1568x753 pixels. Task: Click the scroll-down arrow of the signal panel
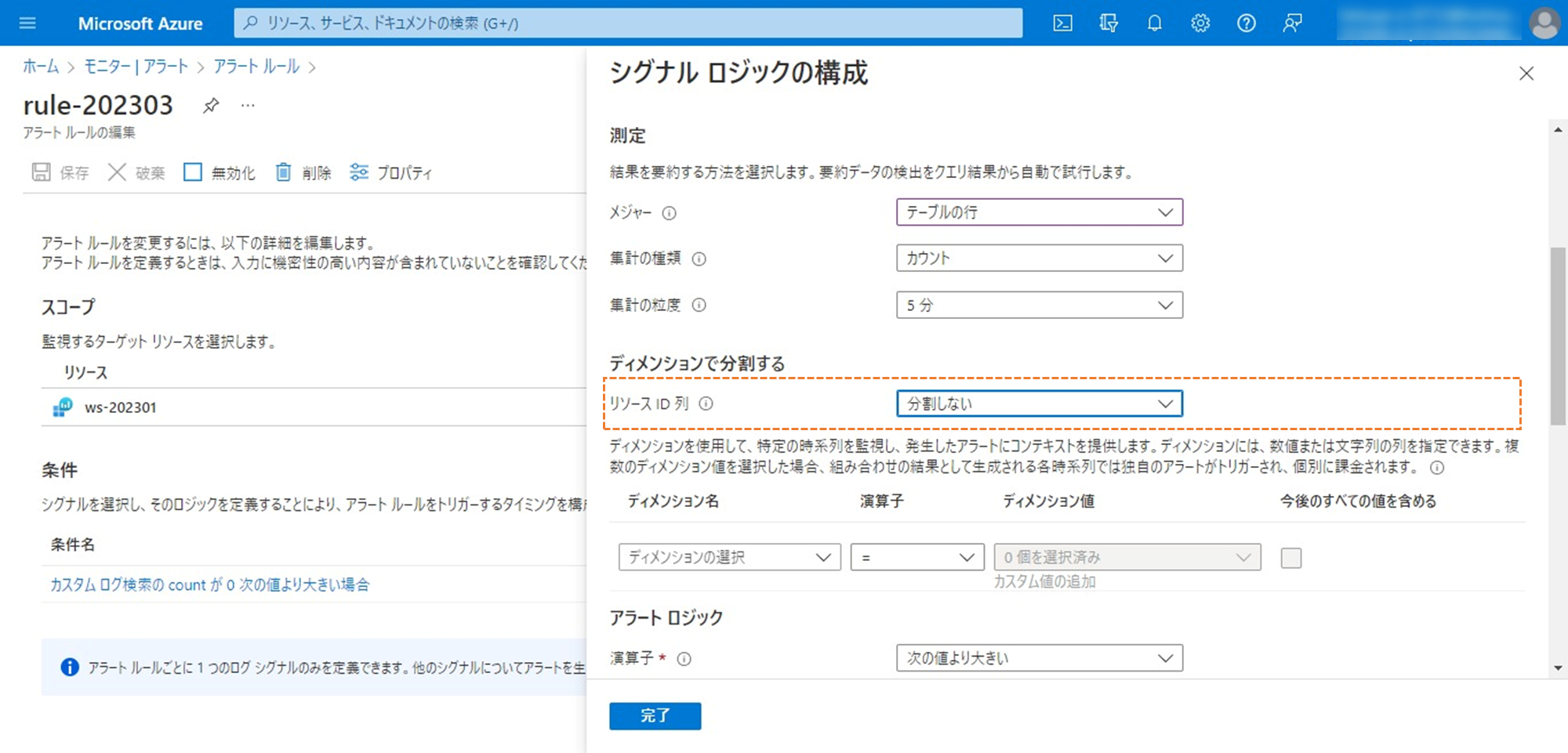1558,668
